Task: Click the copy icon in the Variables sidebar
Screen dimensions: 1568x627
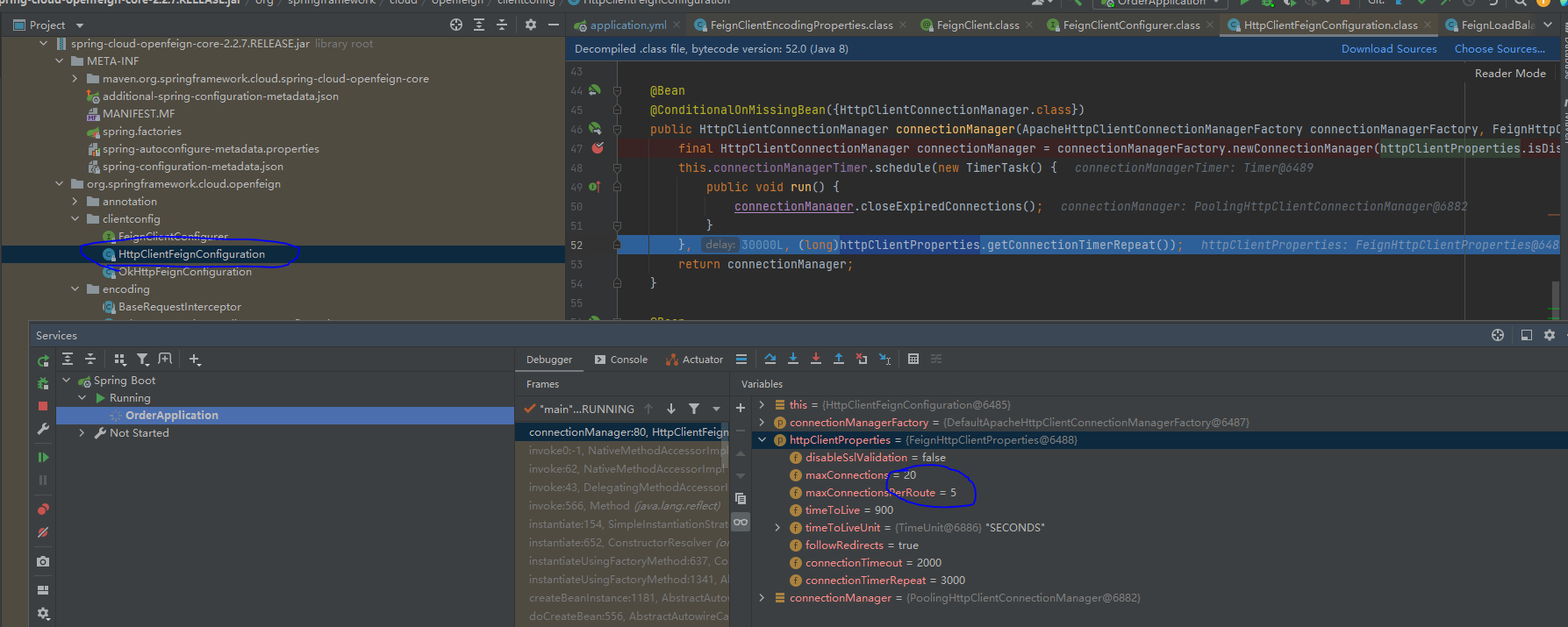Action: 741,498
